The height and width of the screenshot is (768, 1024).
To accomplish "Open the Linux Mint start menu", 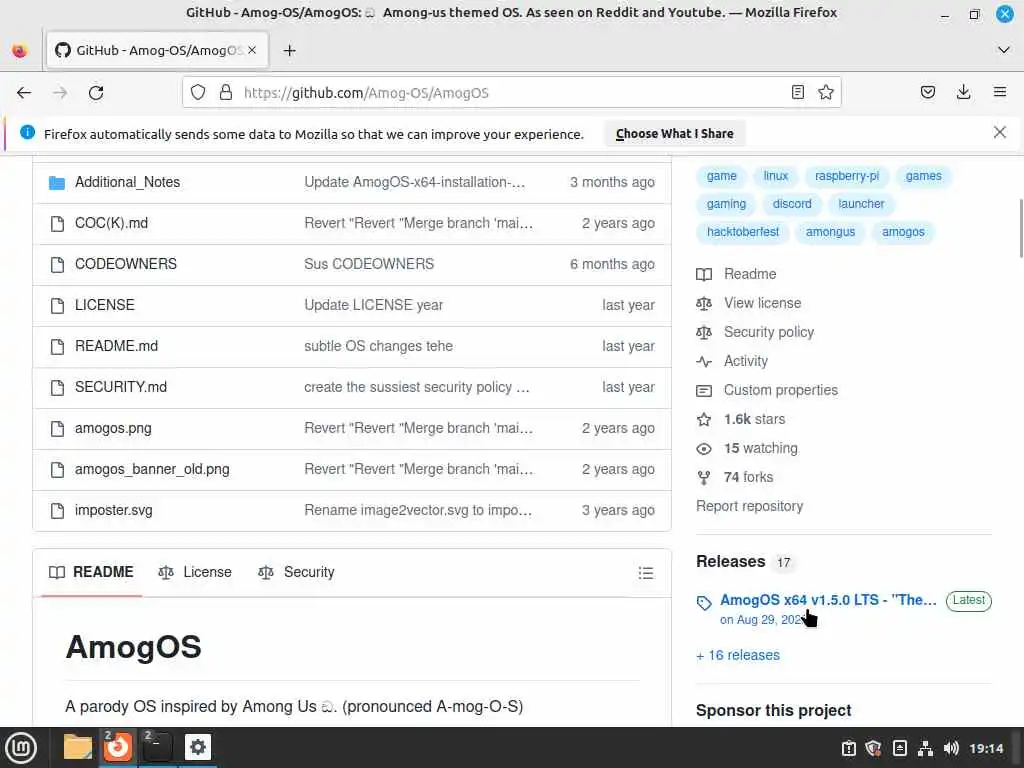I will click(x=21, y=748).
